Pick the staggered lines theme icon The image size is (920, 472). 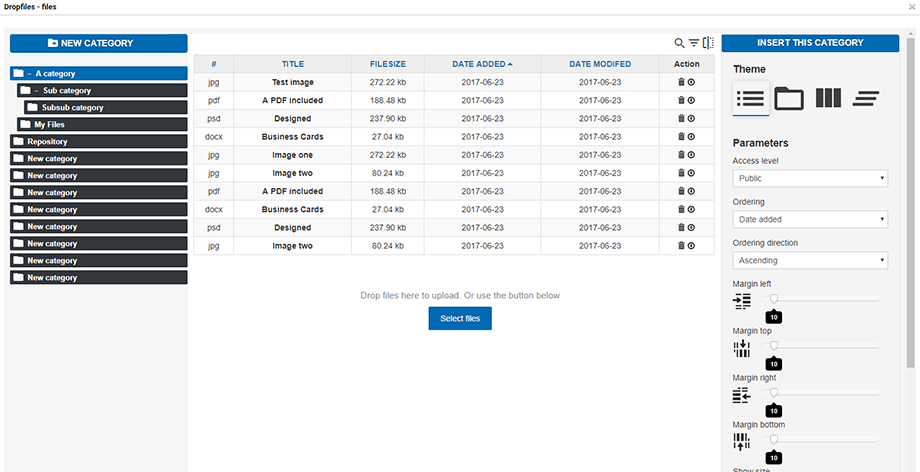866,98
